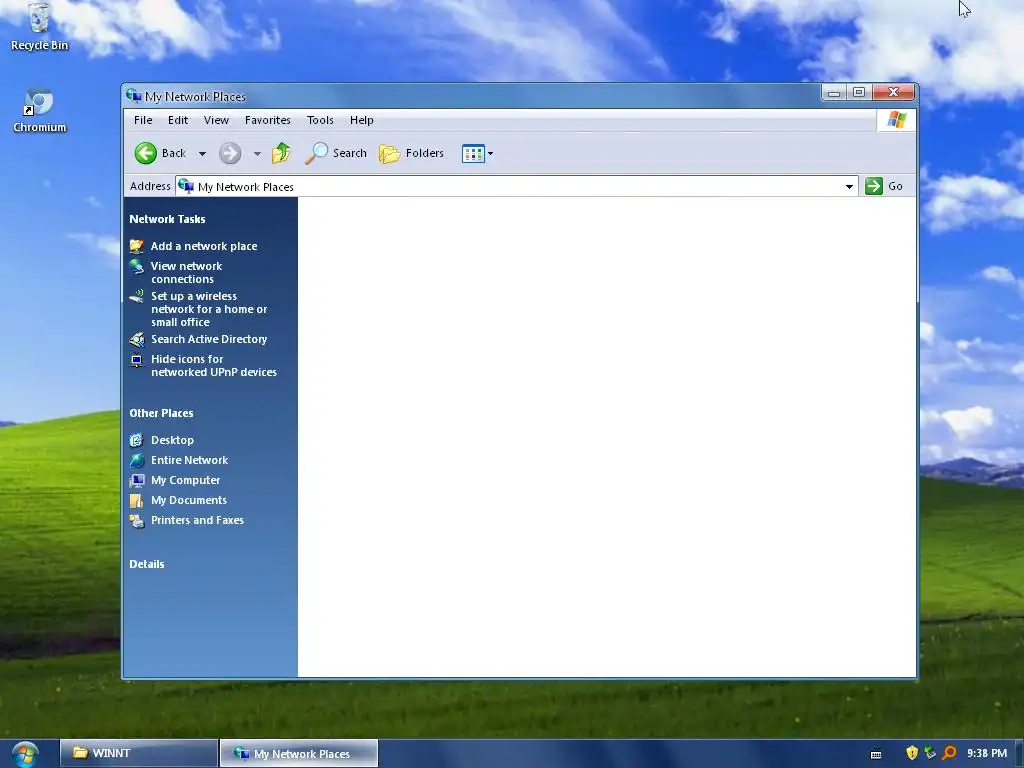Select the Chromium desktop shortcut

pos(39,110)
